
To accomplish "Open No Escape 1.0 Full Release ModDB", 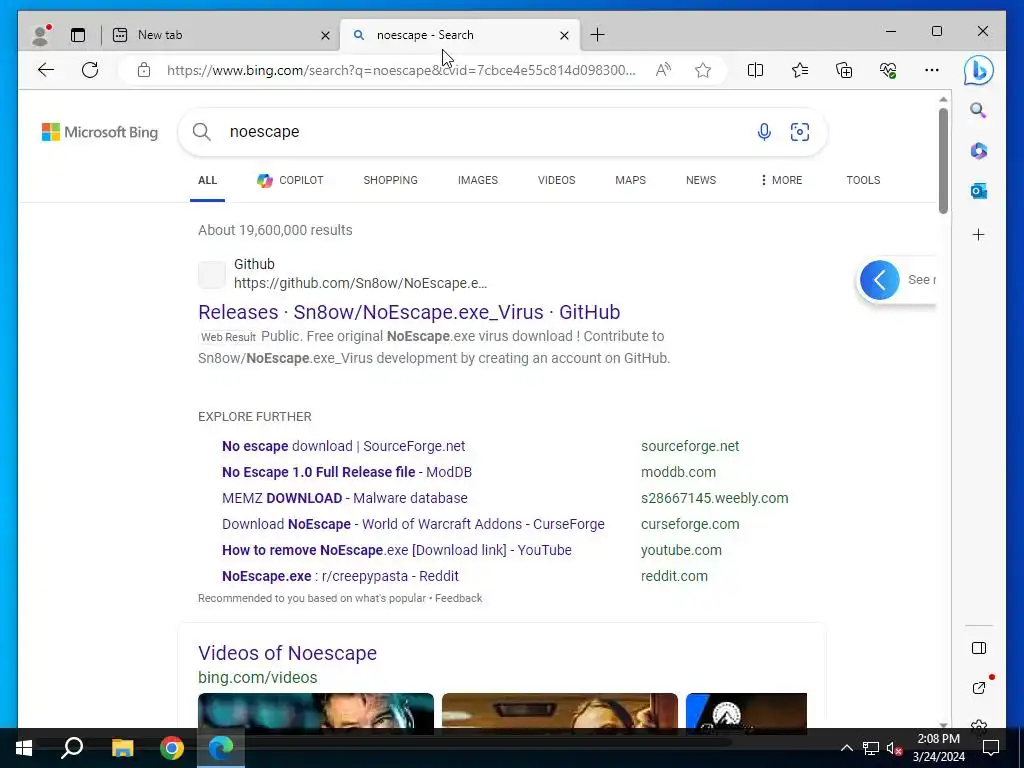I will coord(347,472).
